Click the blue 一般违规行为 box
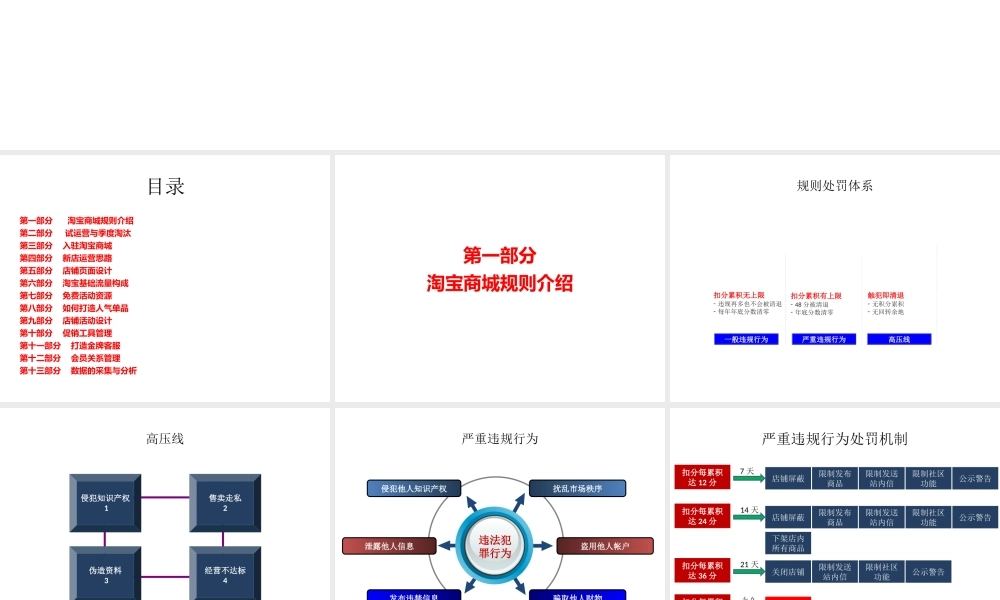1000x600 pixels. (x=746, y=339)
